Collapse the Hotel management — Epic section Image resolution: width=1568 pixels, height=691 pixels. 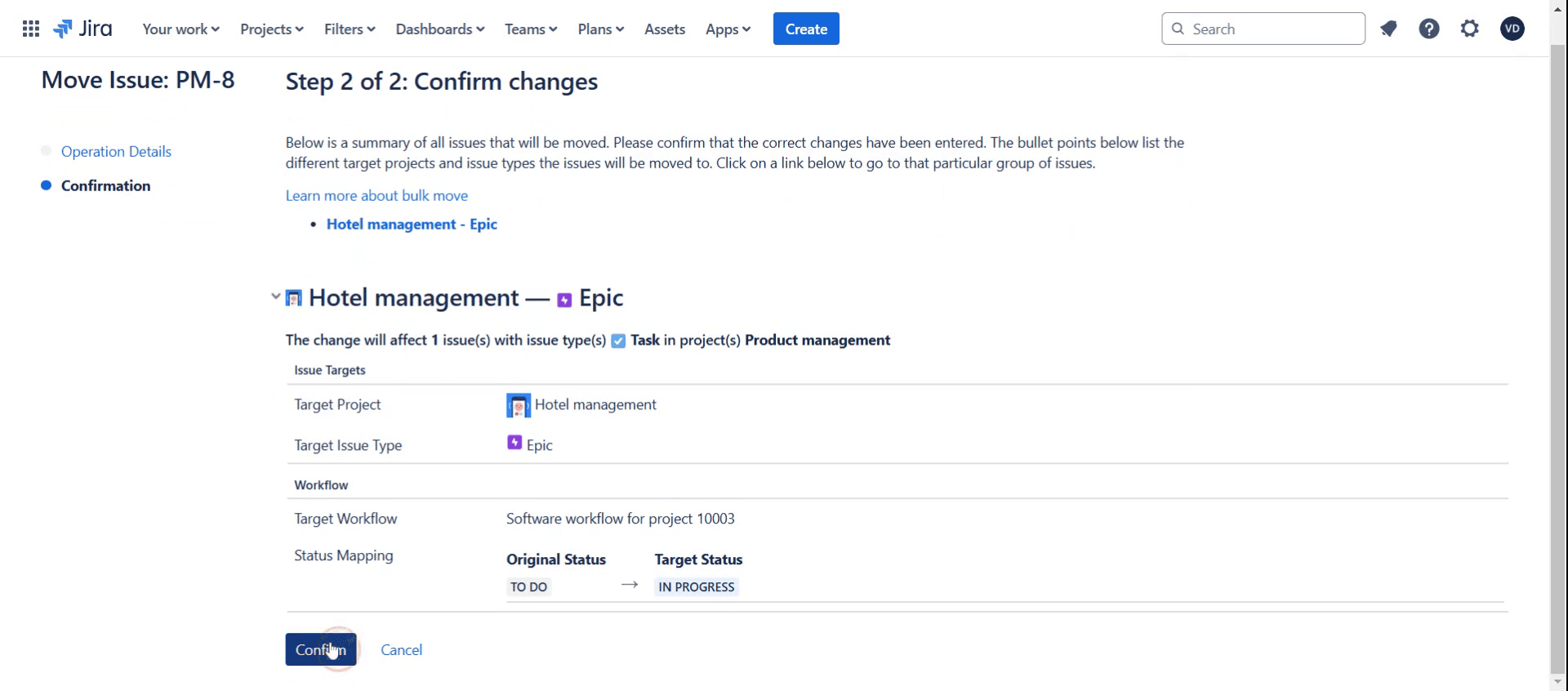click(x=275, y=296)
